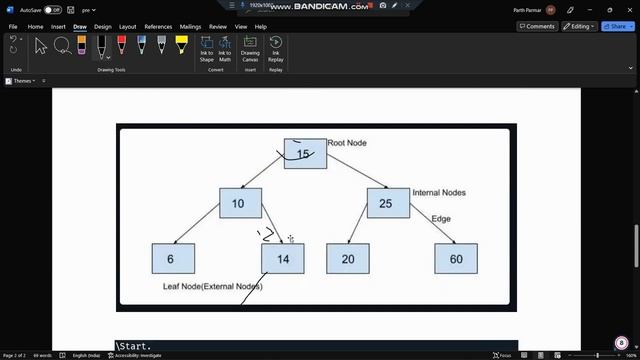Click the zoom out minus button
This screenshot has height=360, width=640.
(x=570, y=356)
